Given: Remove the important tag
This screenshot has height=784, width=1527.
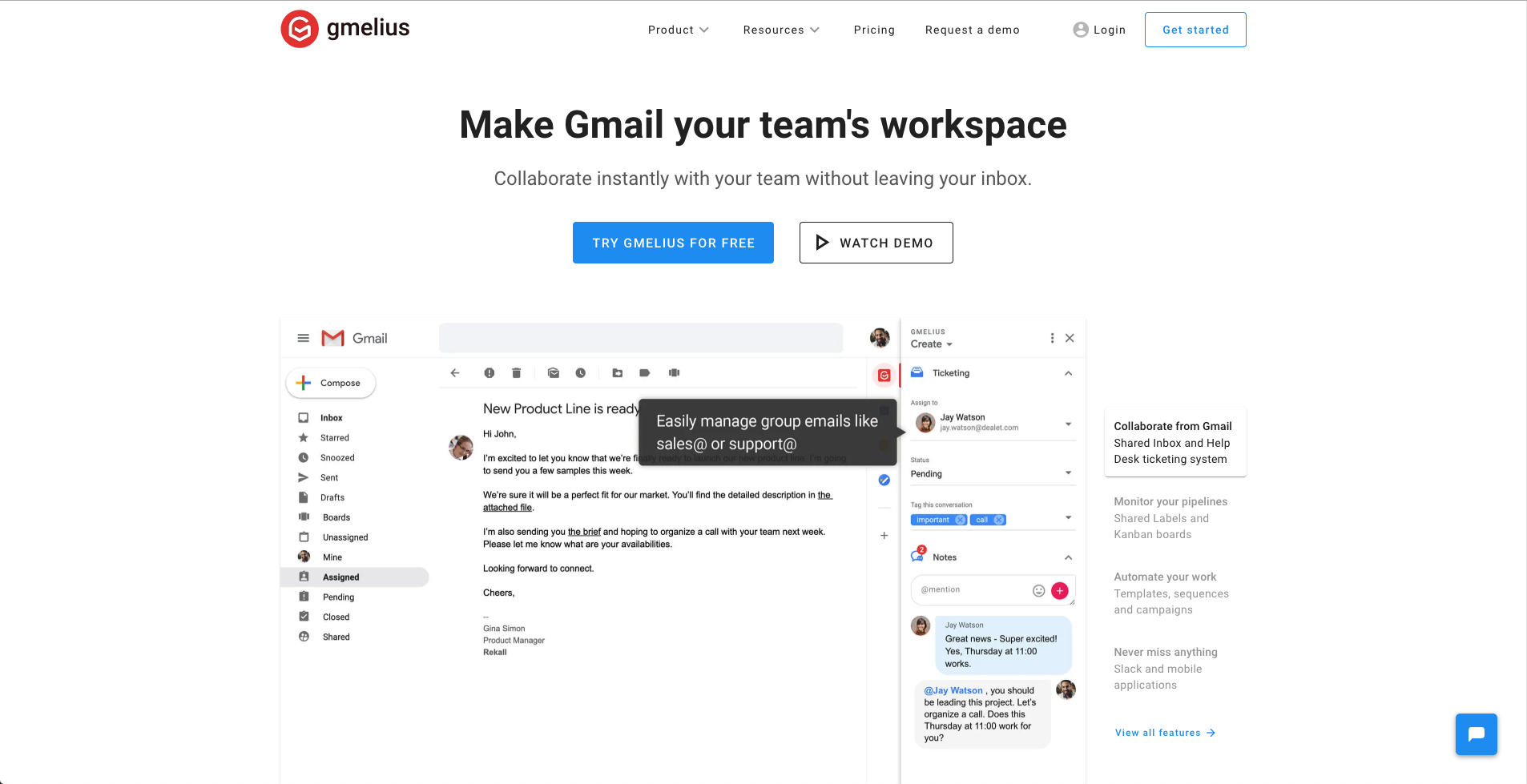Looking at the screenshot, I should 960,520.
